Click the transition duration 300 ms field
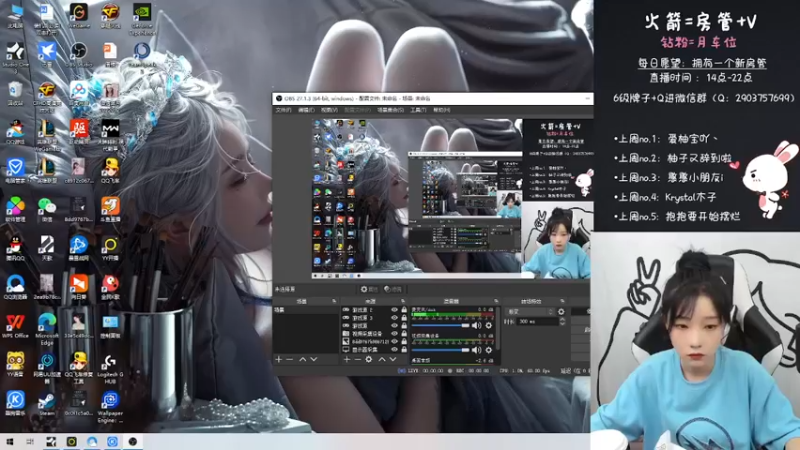800x450 pixels. click(x=537, y=321)
